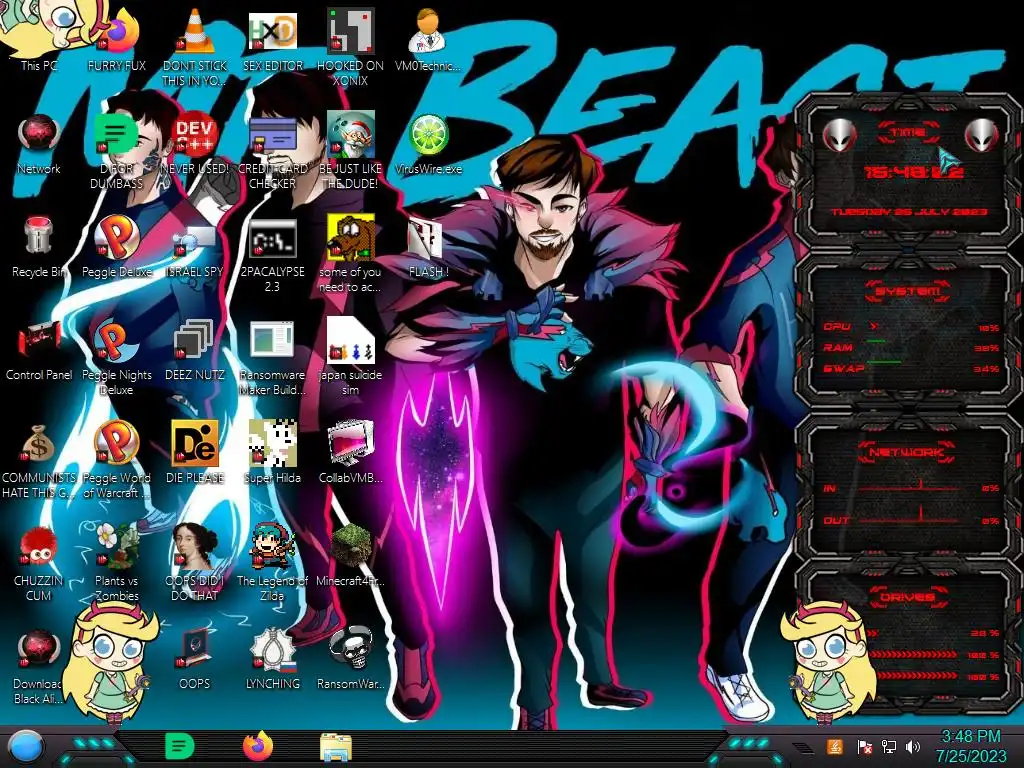Screen dimensions: 1024x768
Task: Select the VLC traffic cone icon
Action: point(195,46)
